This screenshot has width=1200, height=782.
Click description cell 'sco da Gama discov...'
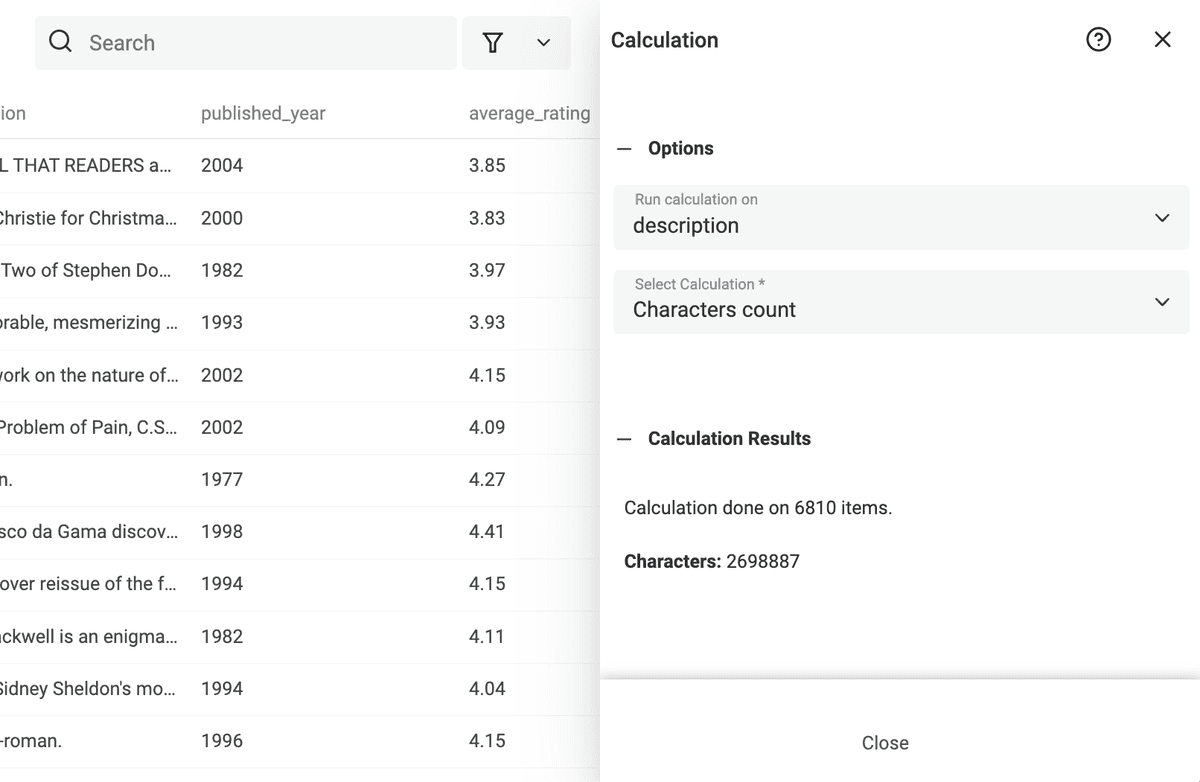89,531
